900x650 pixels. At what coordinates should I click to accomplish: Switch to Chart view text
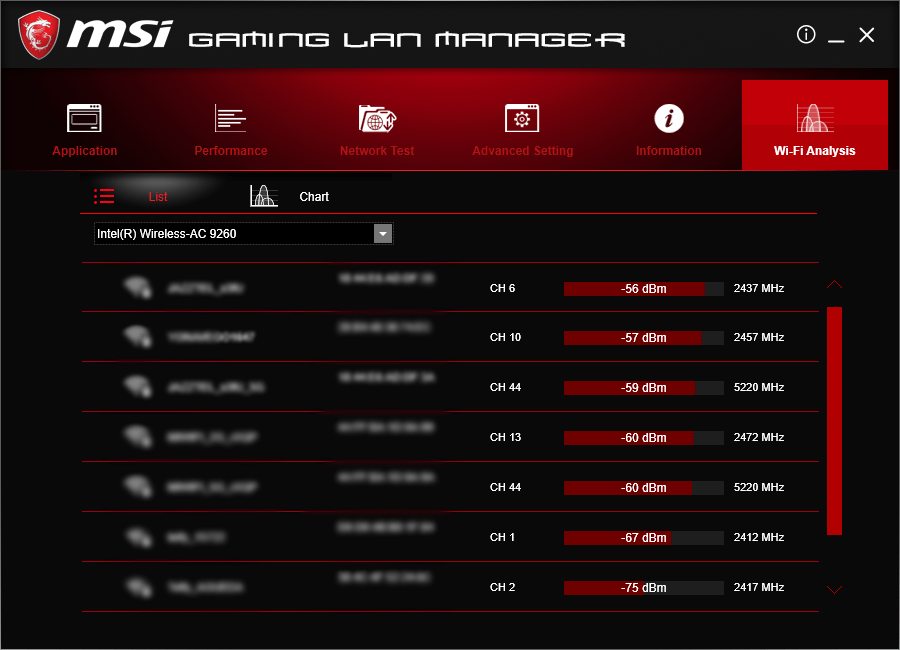tap(314, 197)
